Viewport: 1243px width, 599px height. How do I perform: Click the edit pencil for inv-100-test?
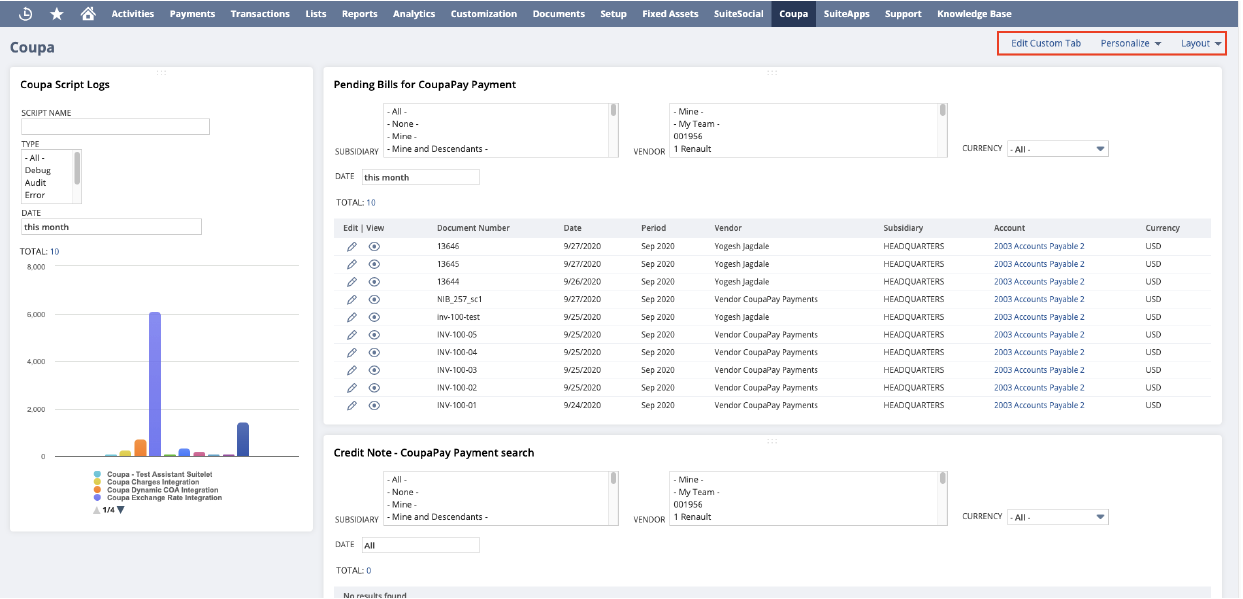click(351, 317)
